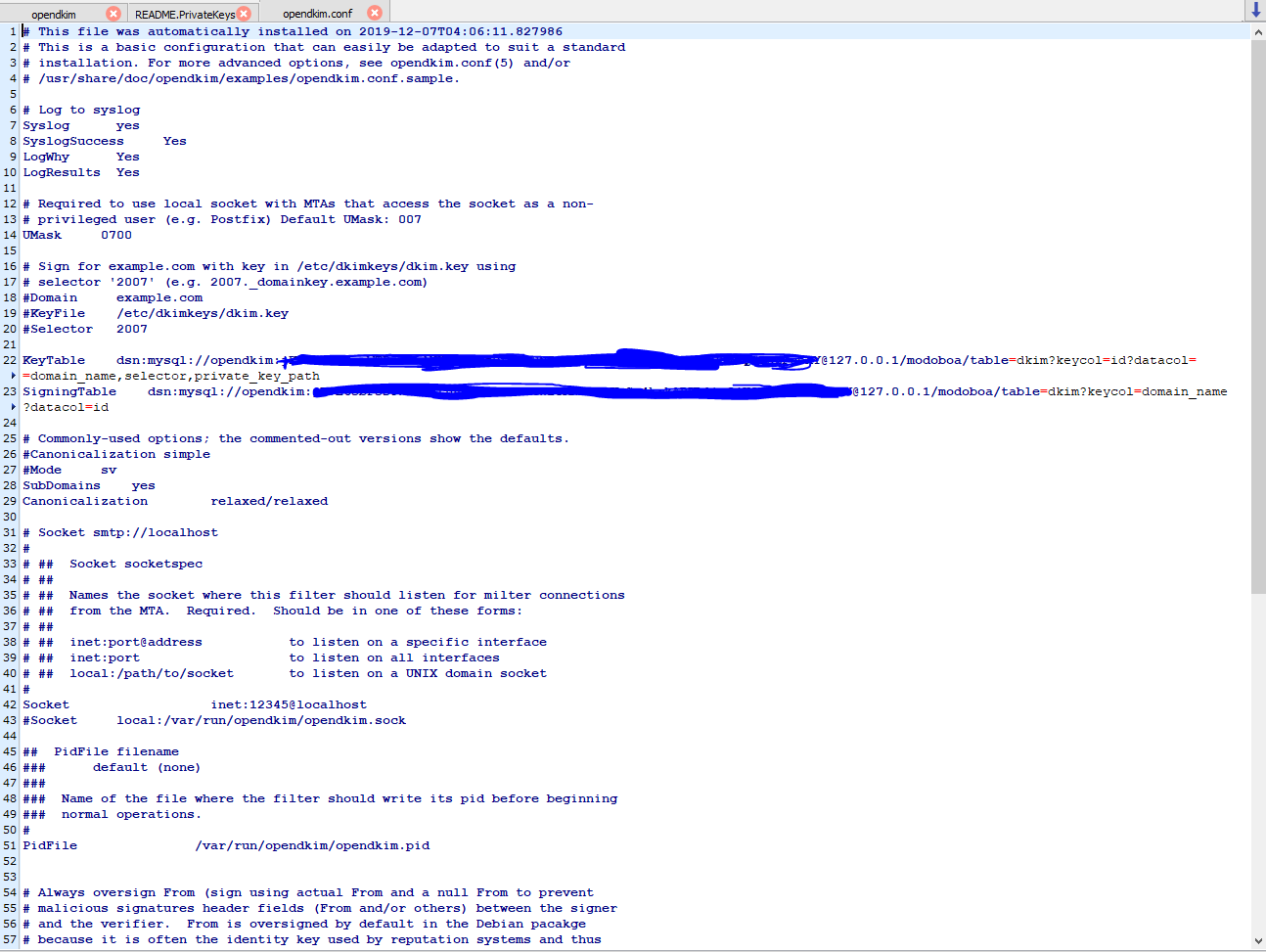
Task: Click the '#Mode sv' line
Action: pyautogui.click(x=69, y=470)
